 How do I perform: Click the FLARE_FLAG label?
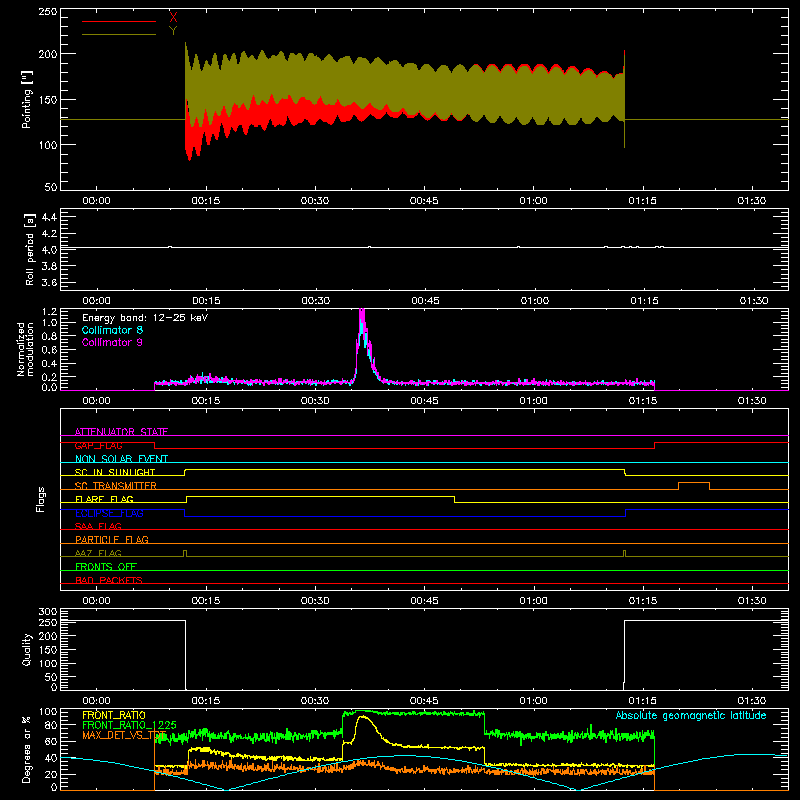(104, 499)
